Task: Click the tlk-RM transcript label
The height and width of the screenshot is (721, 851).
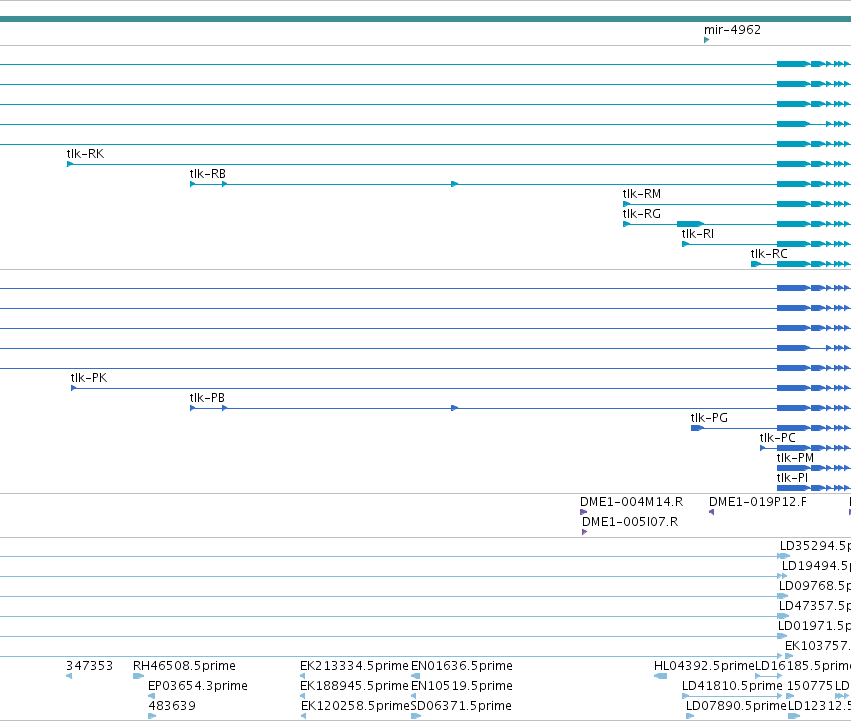Action: point(642,194)
